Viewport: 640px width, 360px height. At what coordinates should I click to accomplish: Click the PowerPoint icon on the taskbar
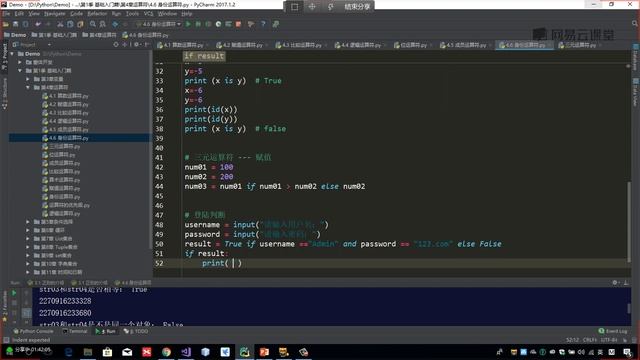click(264, 352)
